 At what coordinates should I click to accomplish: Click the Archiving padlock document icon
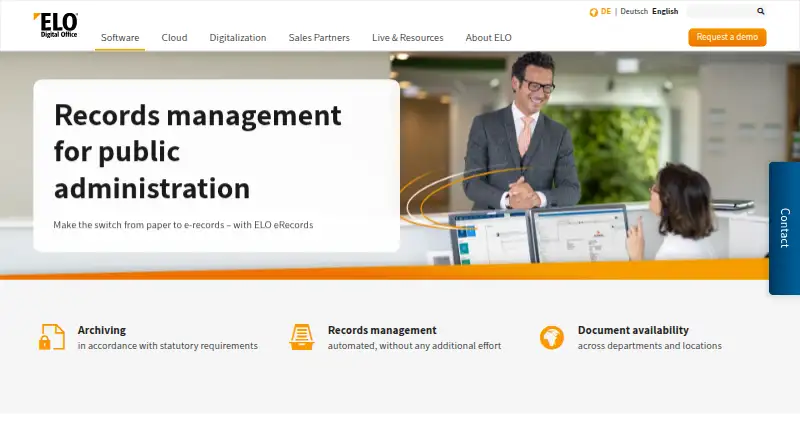52,337
